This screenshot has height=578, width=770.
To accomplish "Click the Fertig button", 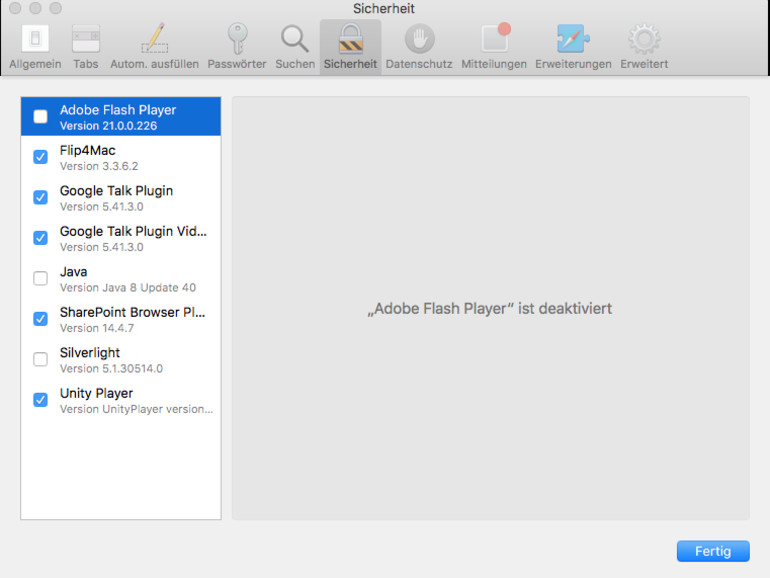I will (713, 551).
